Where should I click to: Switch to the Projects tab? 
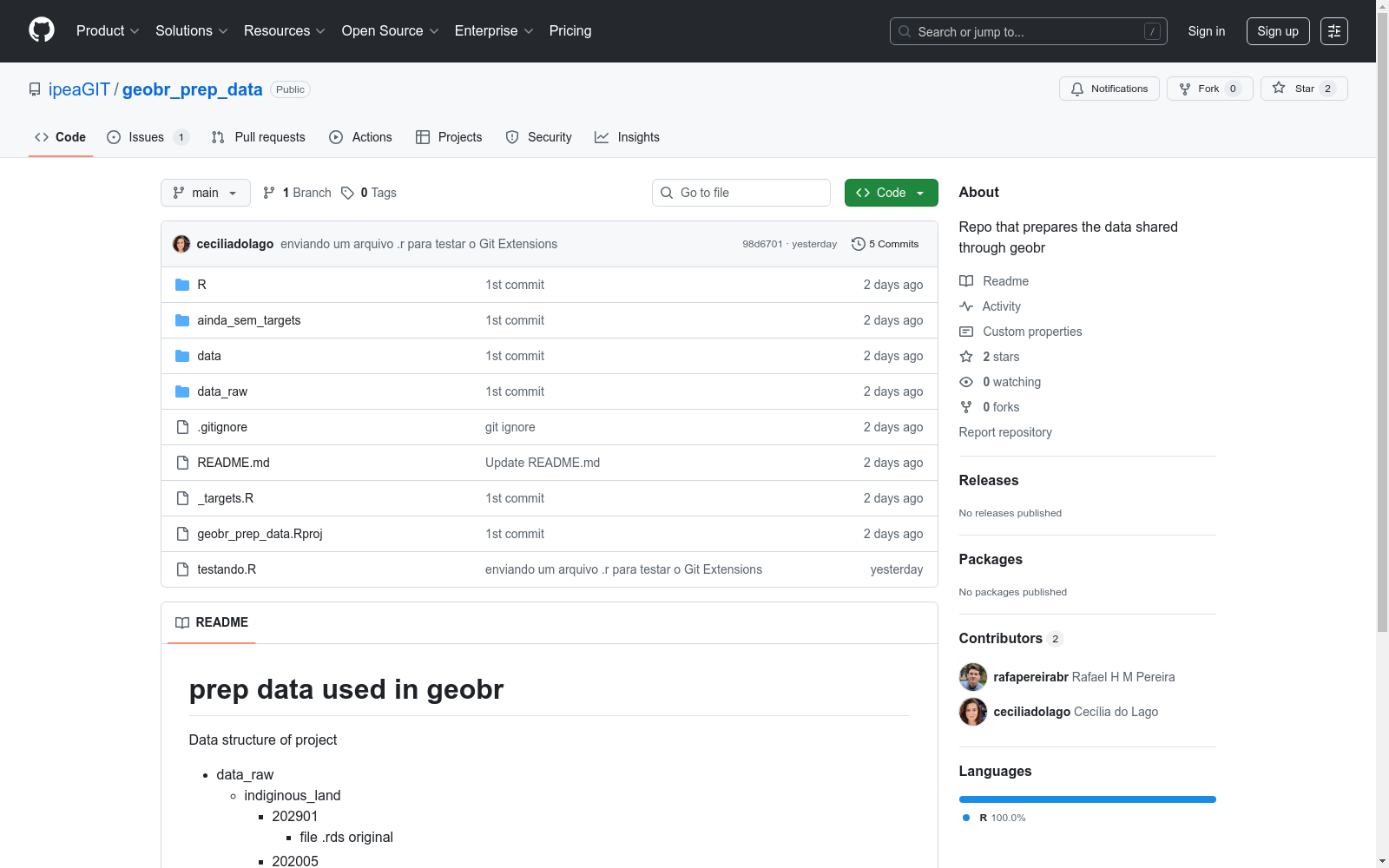(449, 137)
